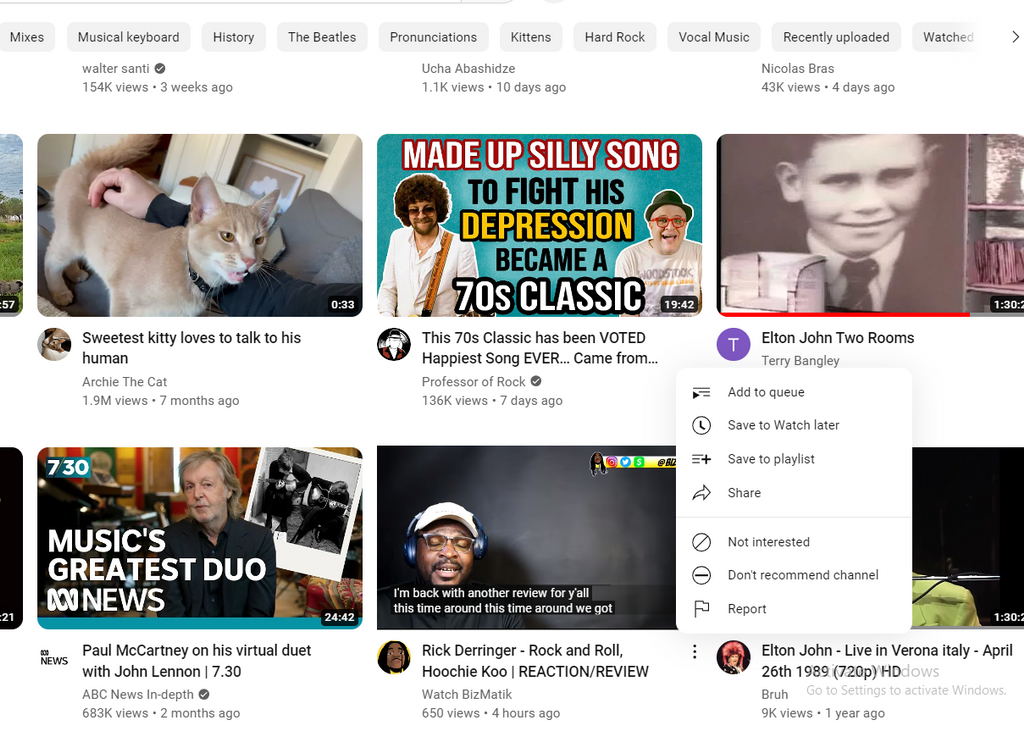Click red watch progress bar on Two Rooms
The height and width of the screenshot is (731, 1024).
(843, 315)
